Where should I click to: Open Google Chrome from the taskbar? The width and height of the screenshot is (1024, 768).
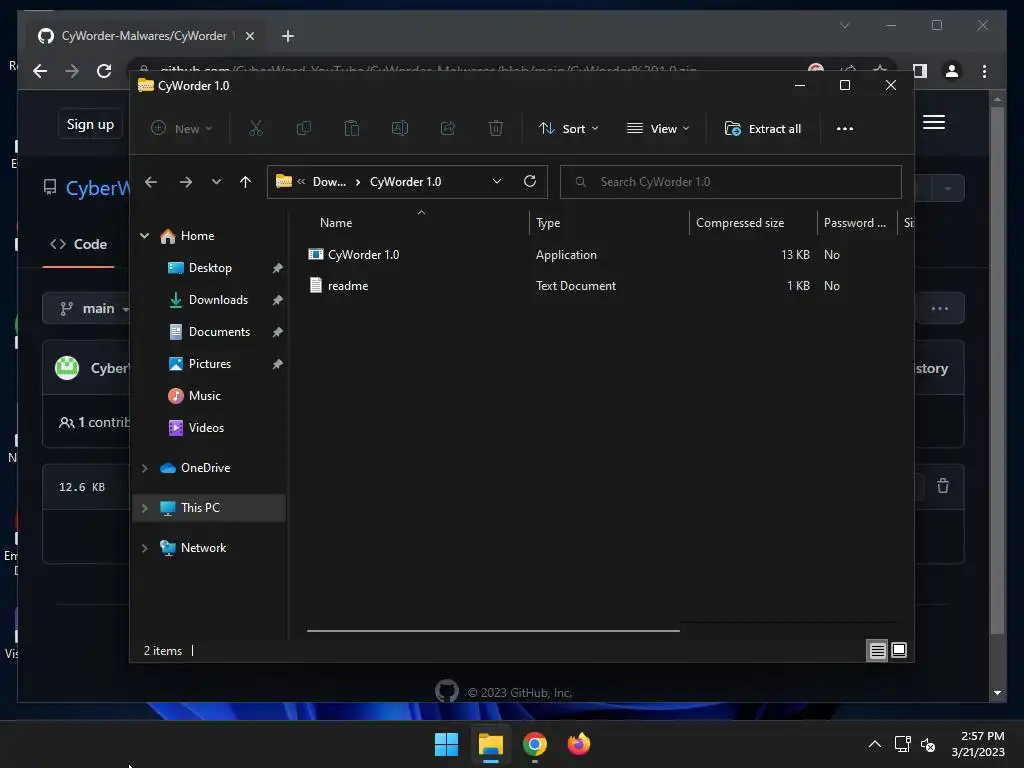tap(535, 744)
